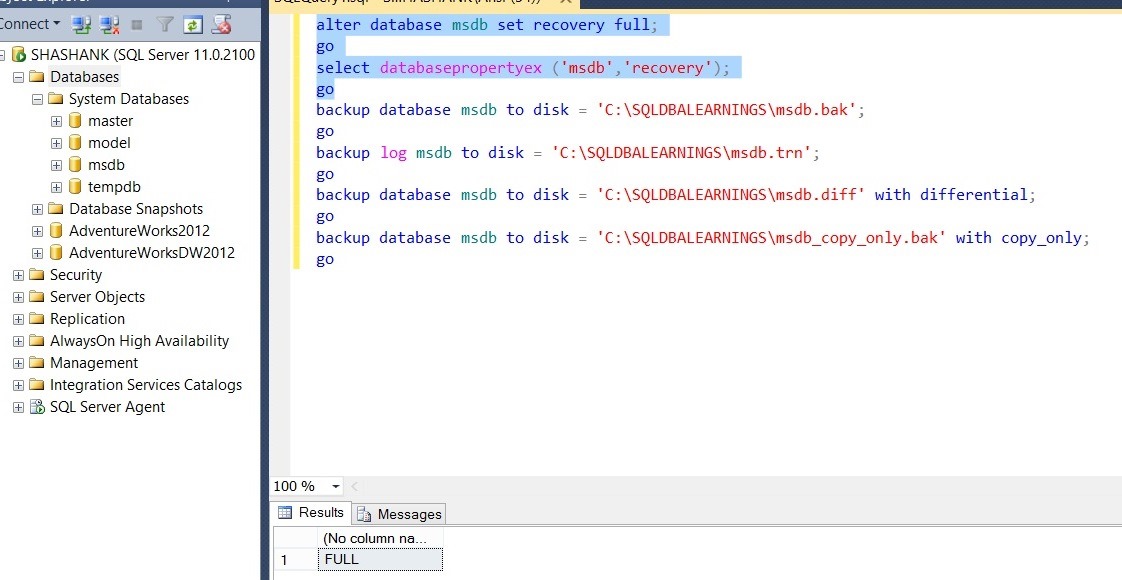1122x580 pixels.
Task: Click the 'select databasepropertyex' query line
Action: tap(523, 68)
